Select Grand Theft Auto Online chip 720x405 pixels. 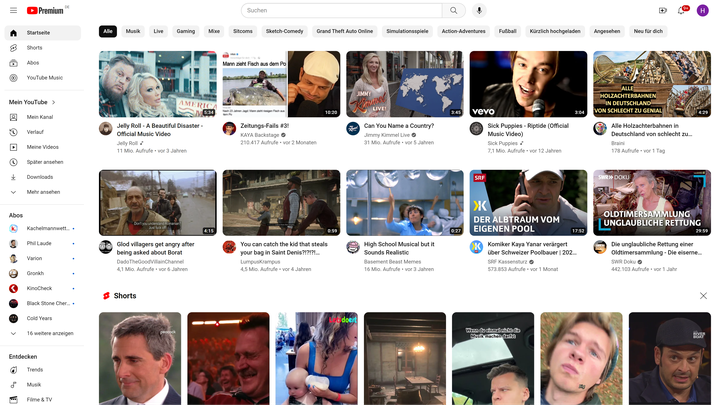pos(344,31)
